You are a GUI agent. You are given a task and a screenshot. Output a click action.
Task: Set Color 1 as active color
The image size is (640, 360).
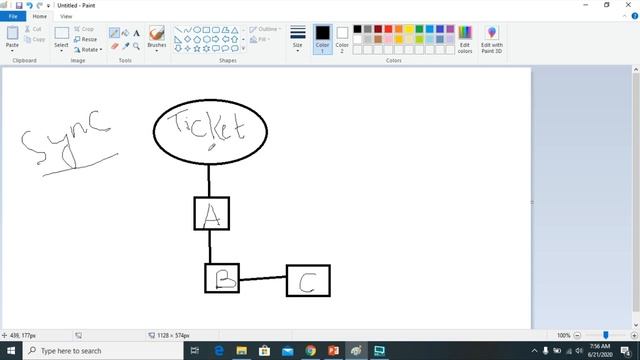pos(322,39)
